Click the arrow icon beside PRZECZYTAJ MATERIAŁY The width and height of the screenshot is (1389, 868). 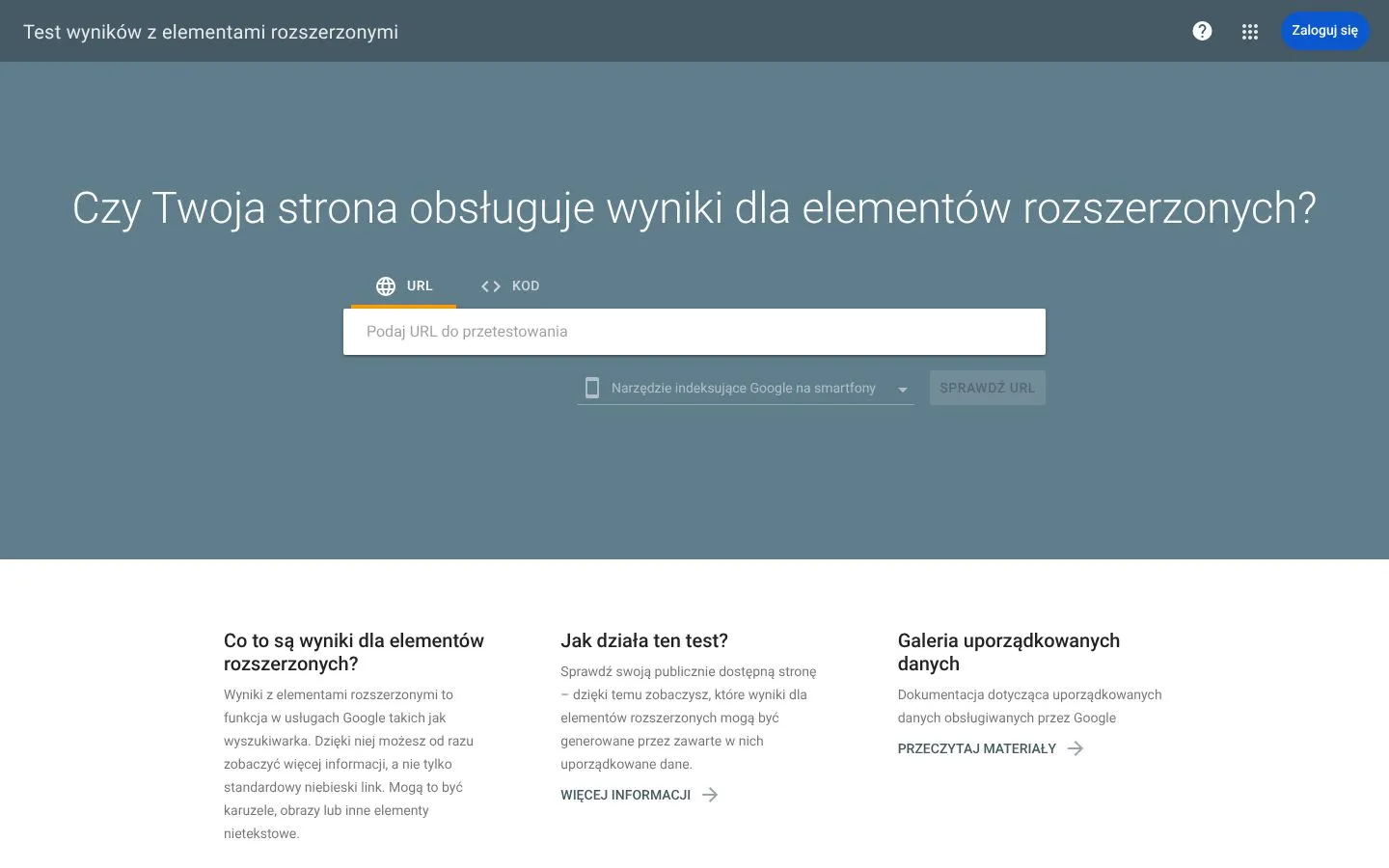(x=1076, y=748)
